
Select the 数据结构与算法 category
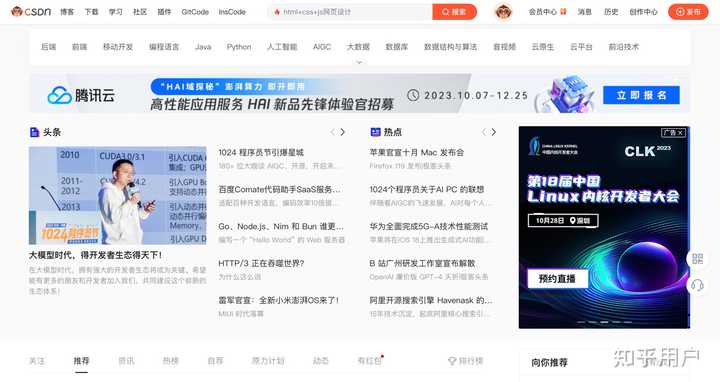(450, 47)
